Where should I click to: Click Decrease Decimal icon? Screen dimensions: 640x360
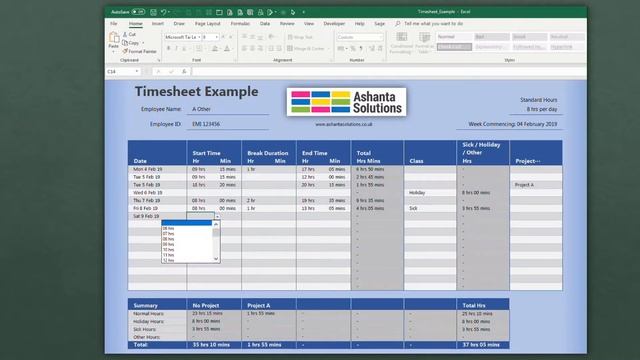click(x=380, y=49)
